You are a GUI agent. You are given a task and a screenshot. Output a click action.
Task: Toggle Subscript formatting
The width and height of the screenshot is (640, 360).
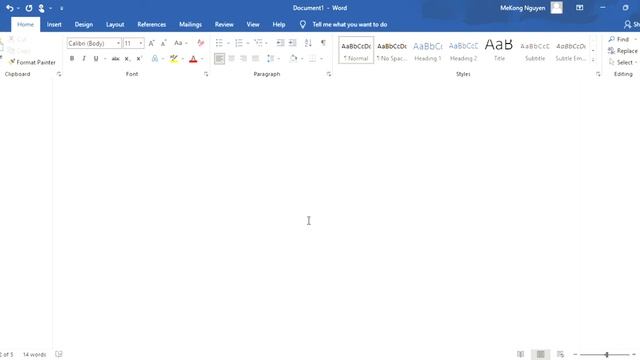[x=127, y=58]
